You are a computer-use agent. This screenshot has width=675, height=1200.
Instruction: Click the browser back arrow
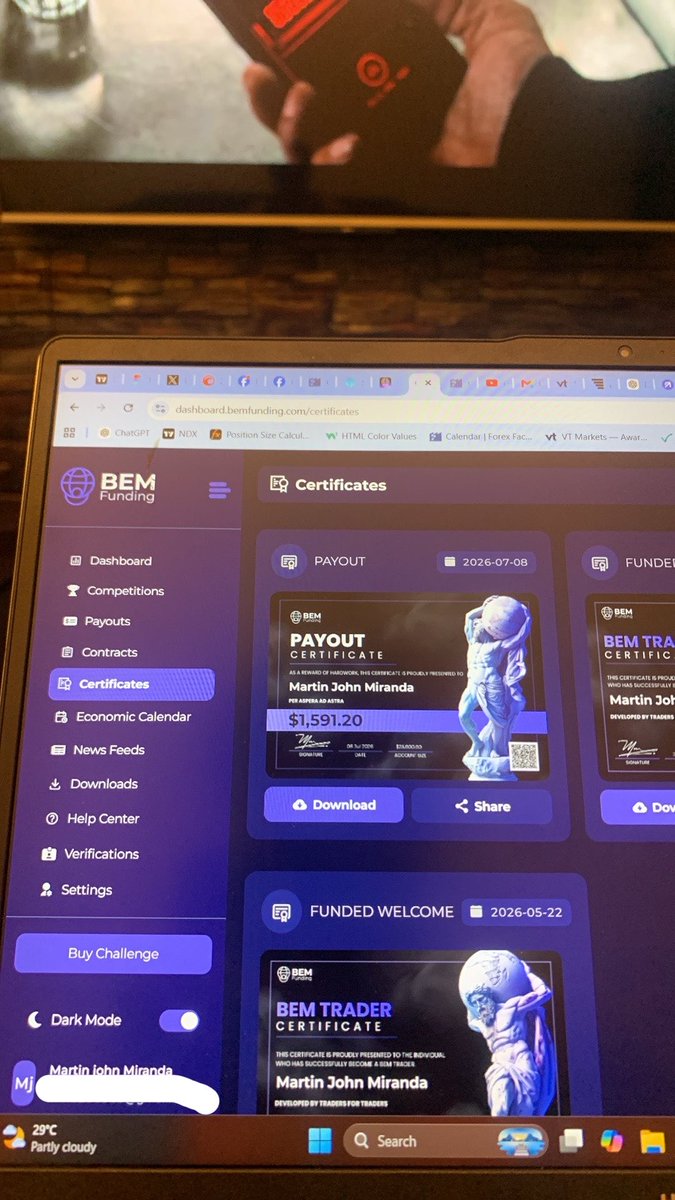(74, 408)
